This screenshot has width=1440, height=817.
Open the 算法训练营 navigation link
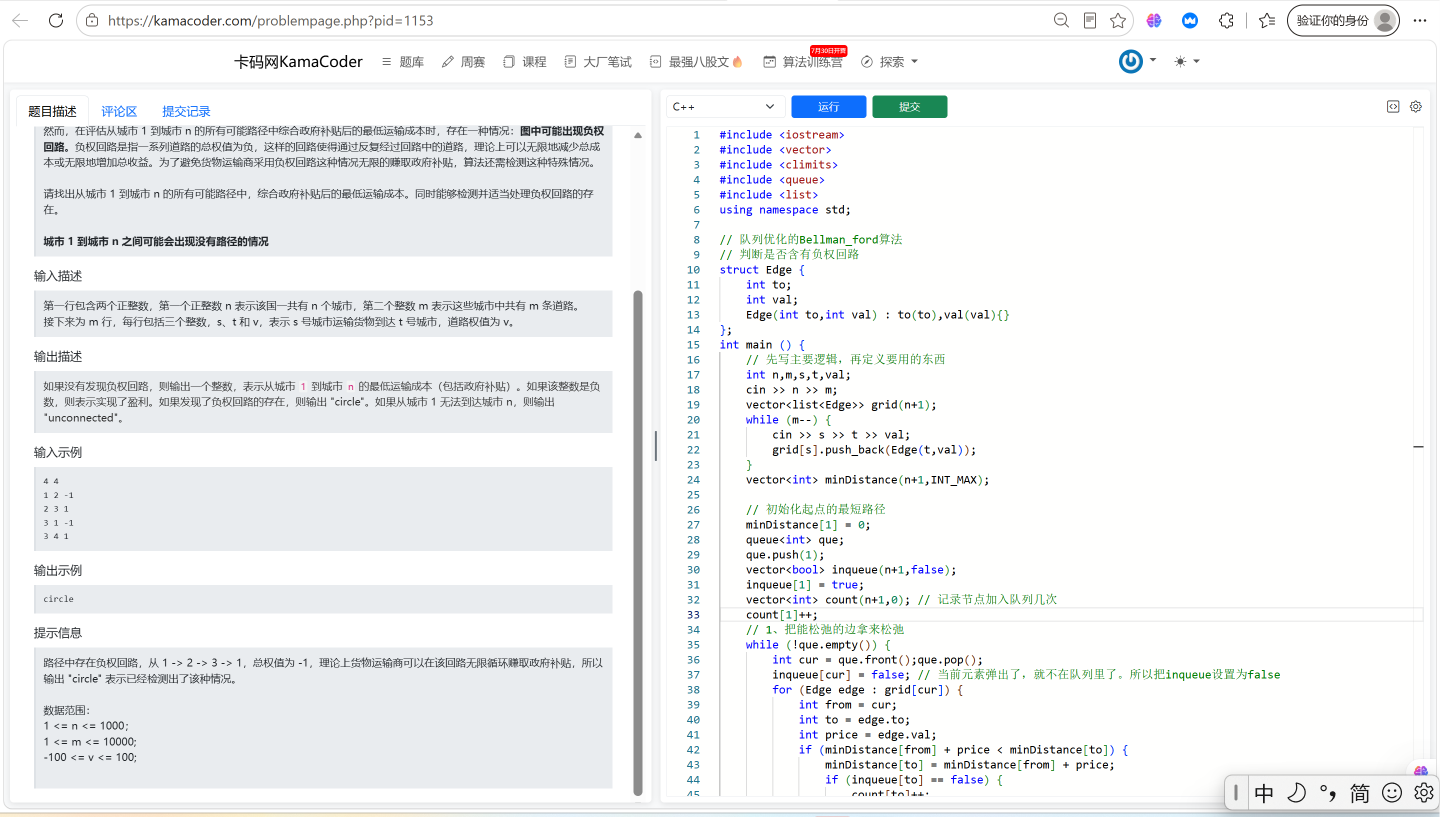[x=802, y=62]
